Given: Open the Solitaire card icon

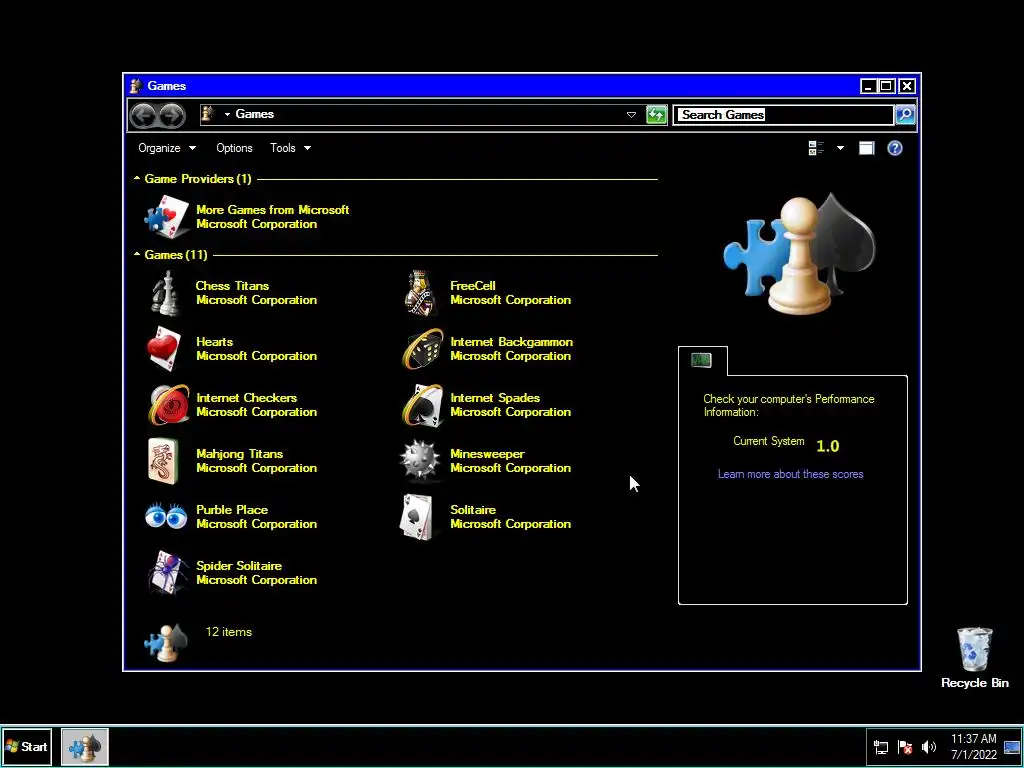Looking at the screenshot, I should [417, 517].
